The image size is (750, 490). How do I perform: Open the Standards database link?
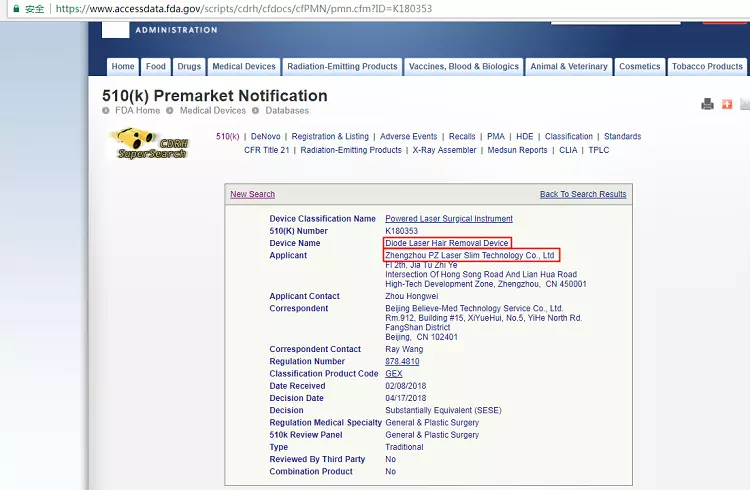point(622,136)
